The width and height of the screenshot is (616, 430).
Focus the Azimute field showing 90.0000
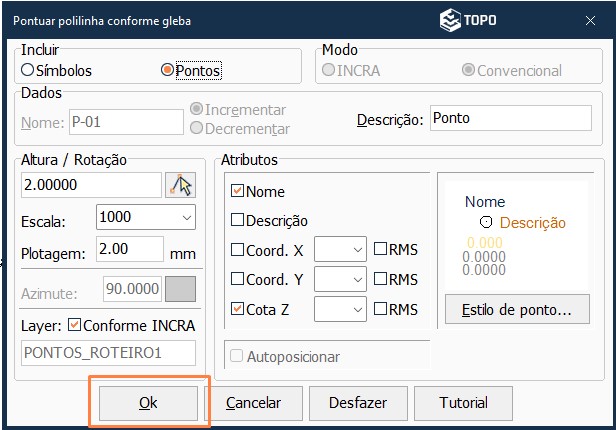pos(132,289)
